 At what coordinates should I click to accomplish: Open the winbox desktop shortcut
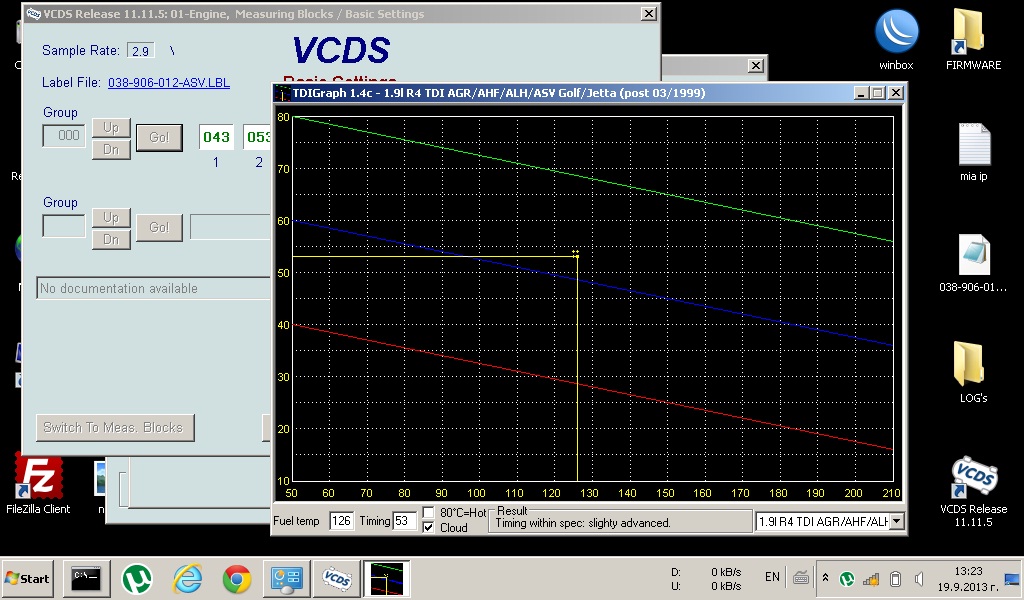pos(896,36)
